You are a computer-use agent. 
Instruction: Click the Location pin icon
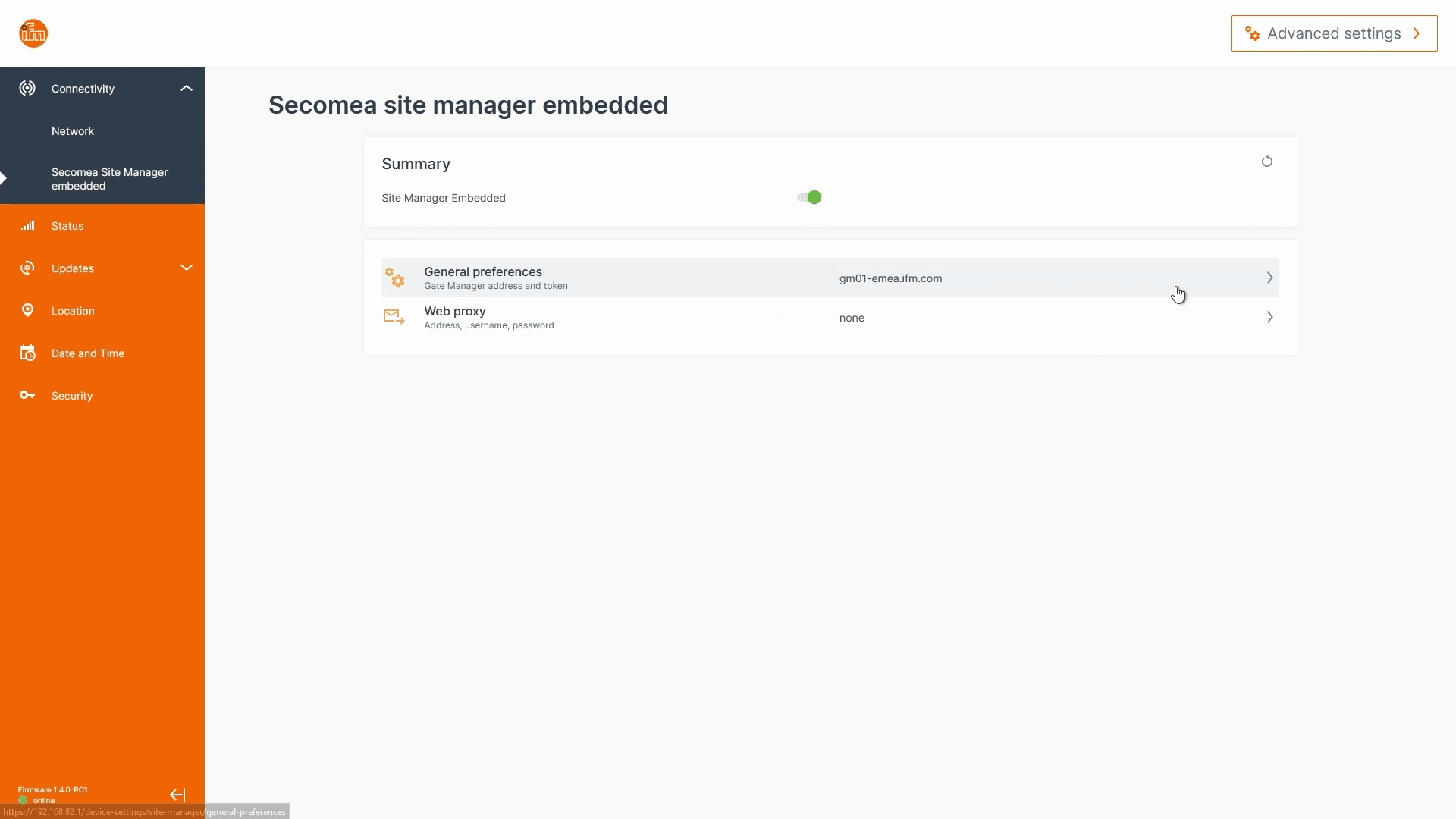[27, 311]
